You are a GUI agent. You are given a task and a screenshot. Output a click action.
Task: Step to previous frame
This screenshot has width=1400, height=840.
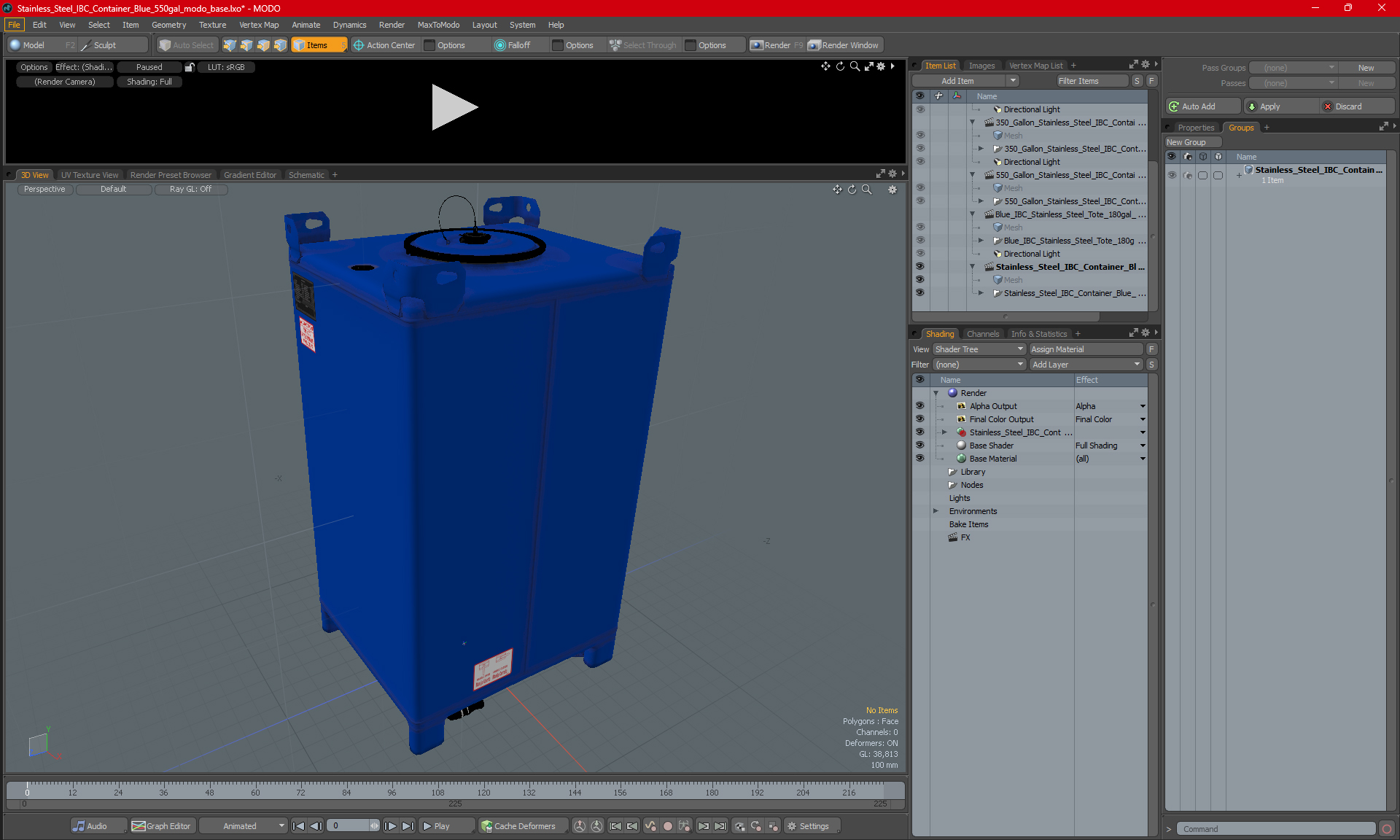tap(316, 826)
